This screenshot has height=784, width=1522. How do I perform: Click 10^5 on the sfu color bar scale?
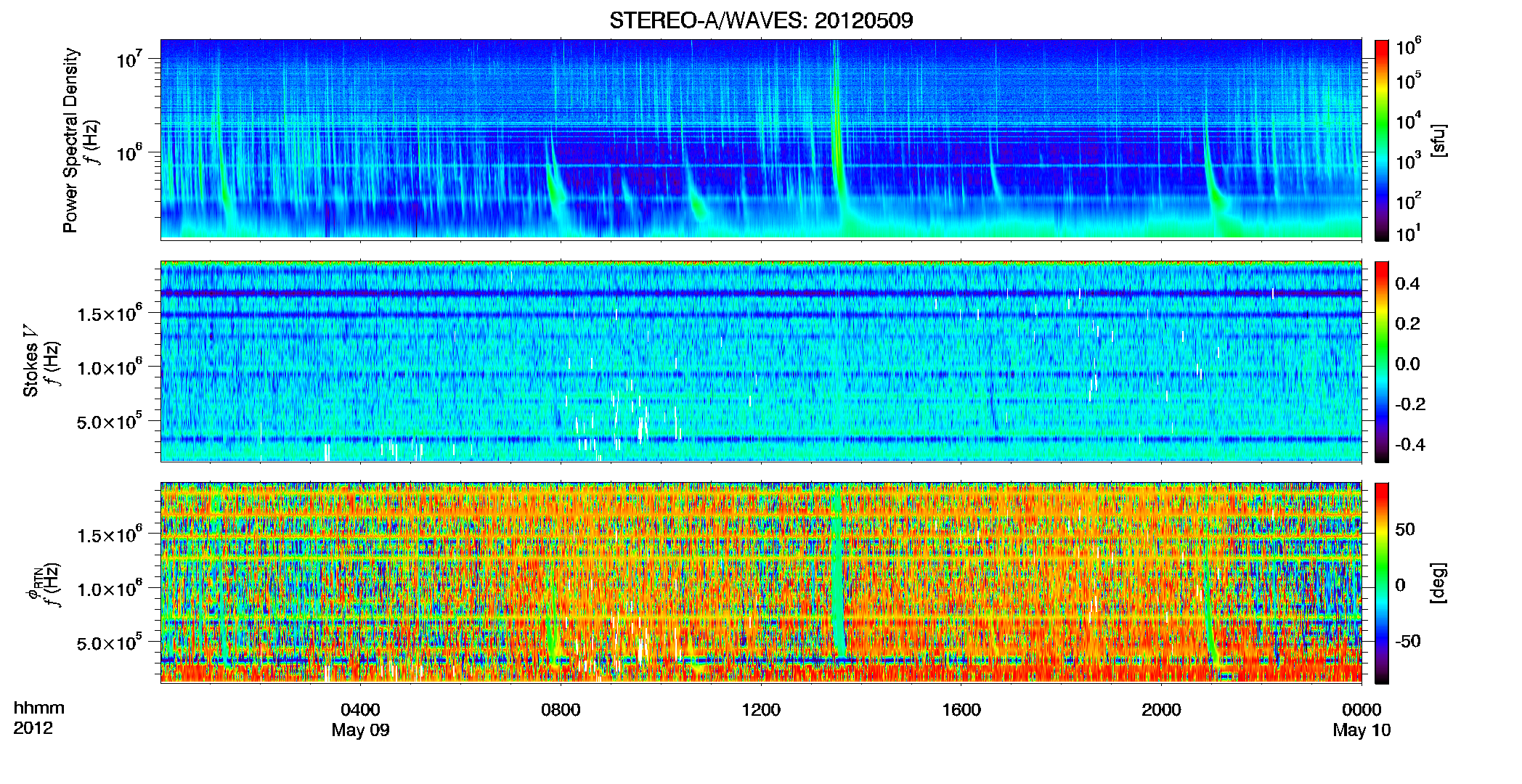click(x=1409, y=81)
